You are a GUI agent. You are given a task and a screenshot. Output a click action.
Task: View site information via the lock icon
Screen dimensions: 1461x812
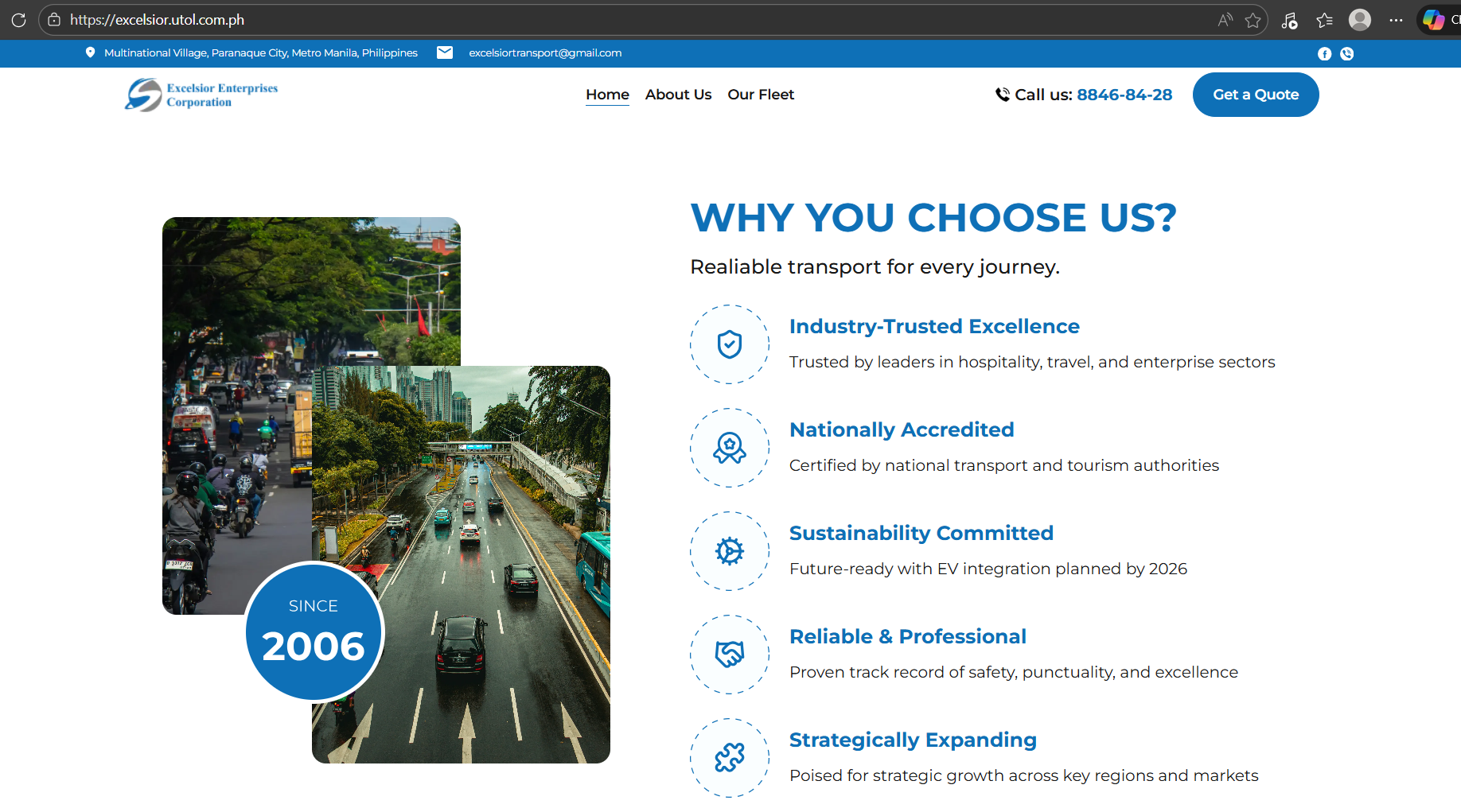(x=54, y=20)
